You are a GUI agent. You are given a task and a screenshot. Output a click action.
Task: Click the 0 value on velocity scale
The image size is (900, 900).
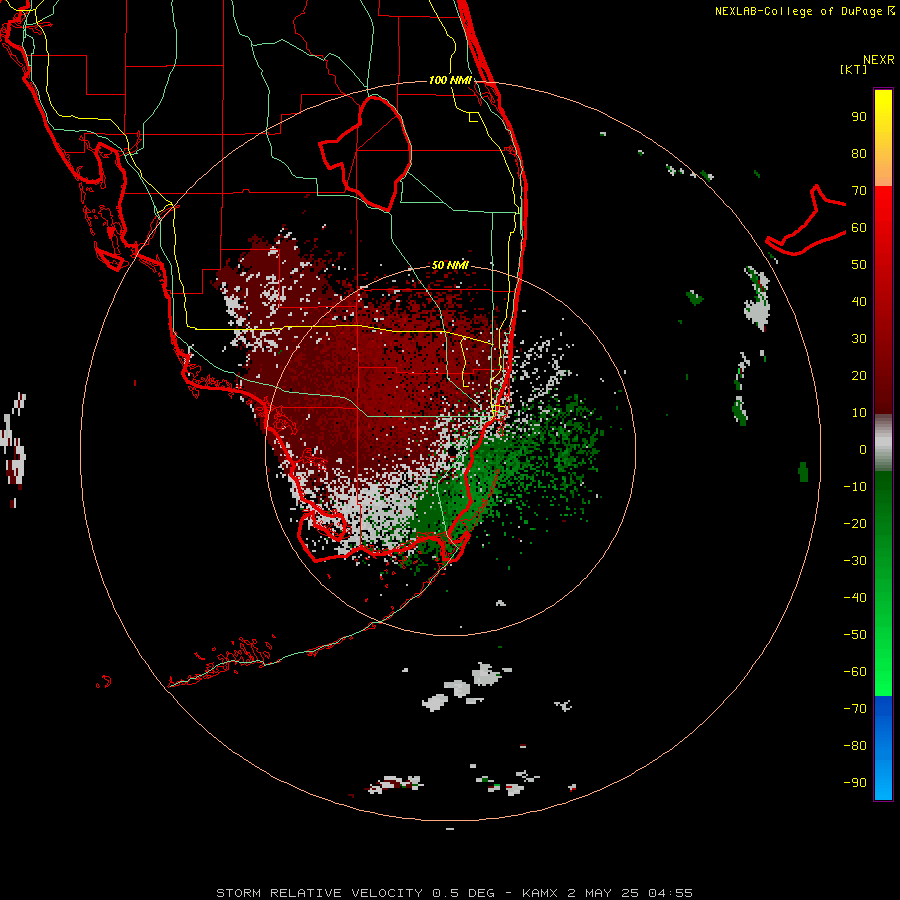pyautogui.click(x=863, y=449)
